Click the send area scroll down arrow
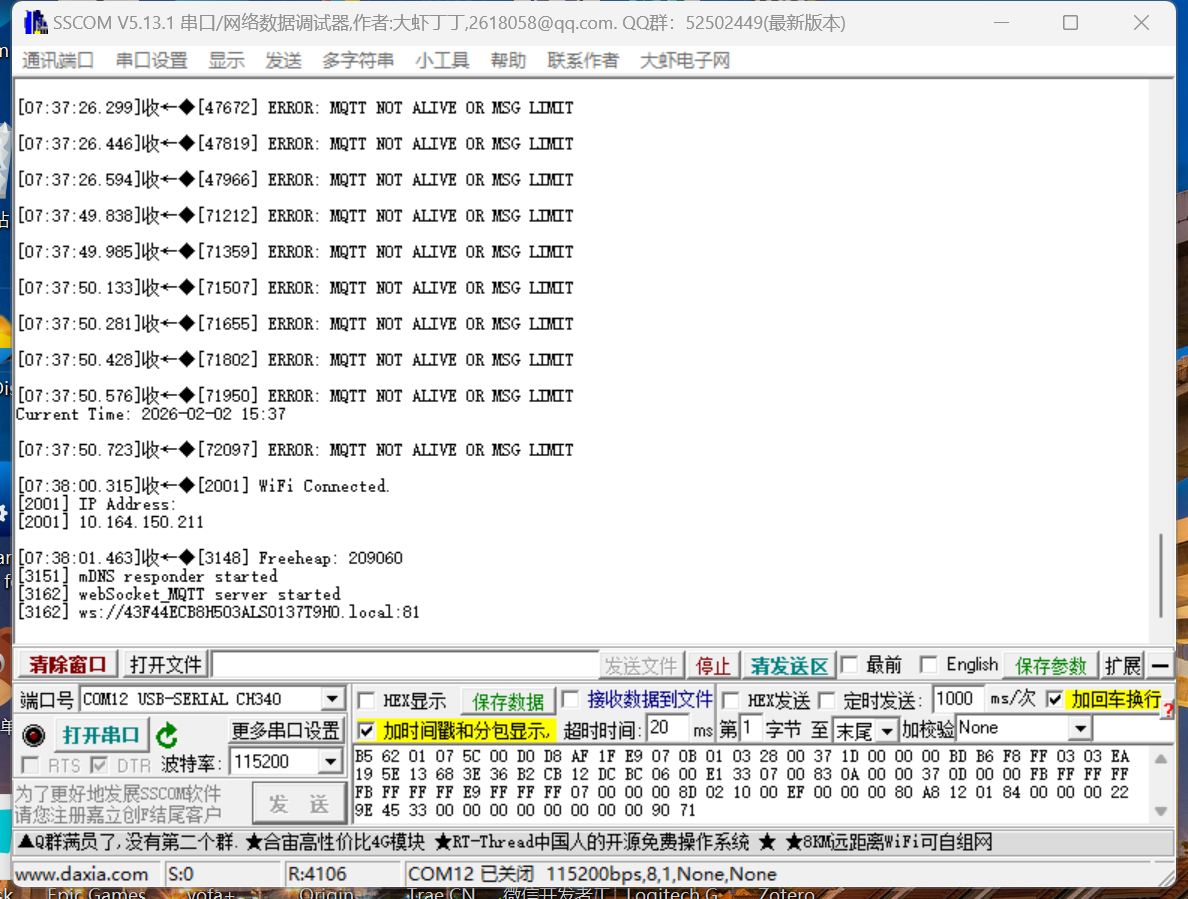 [x=1161, y=811]
